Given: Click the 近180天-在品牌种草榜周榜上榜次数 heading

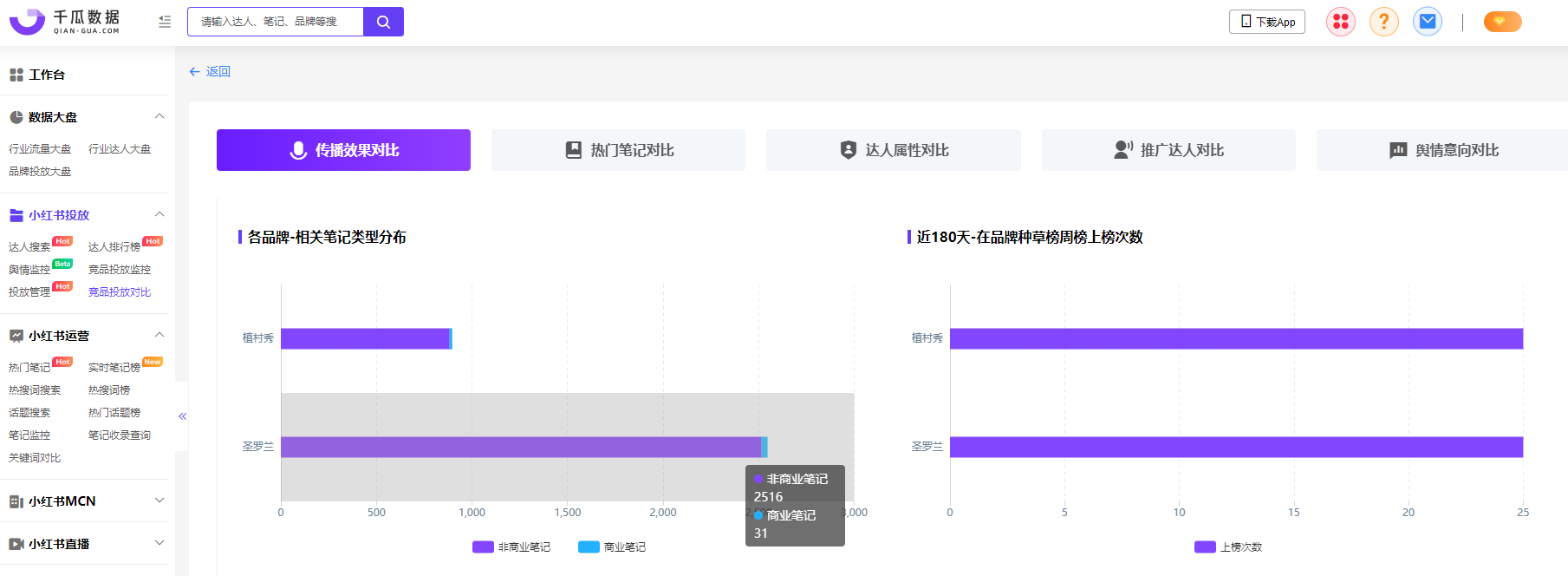Looking at the screenshot, I should pos(1030,237).
